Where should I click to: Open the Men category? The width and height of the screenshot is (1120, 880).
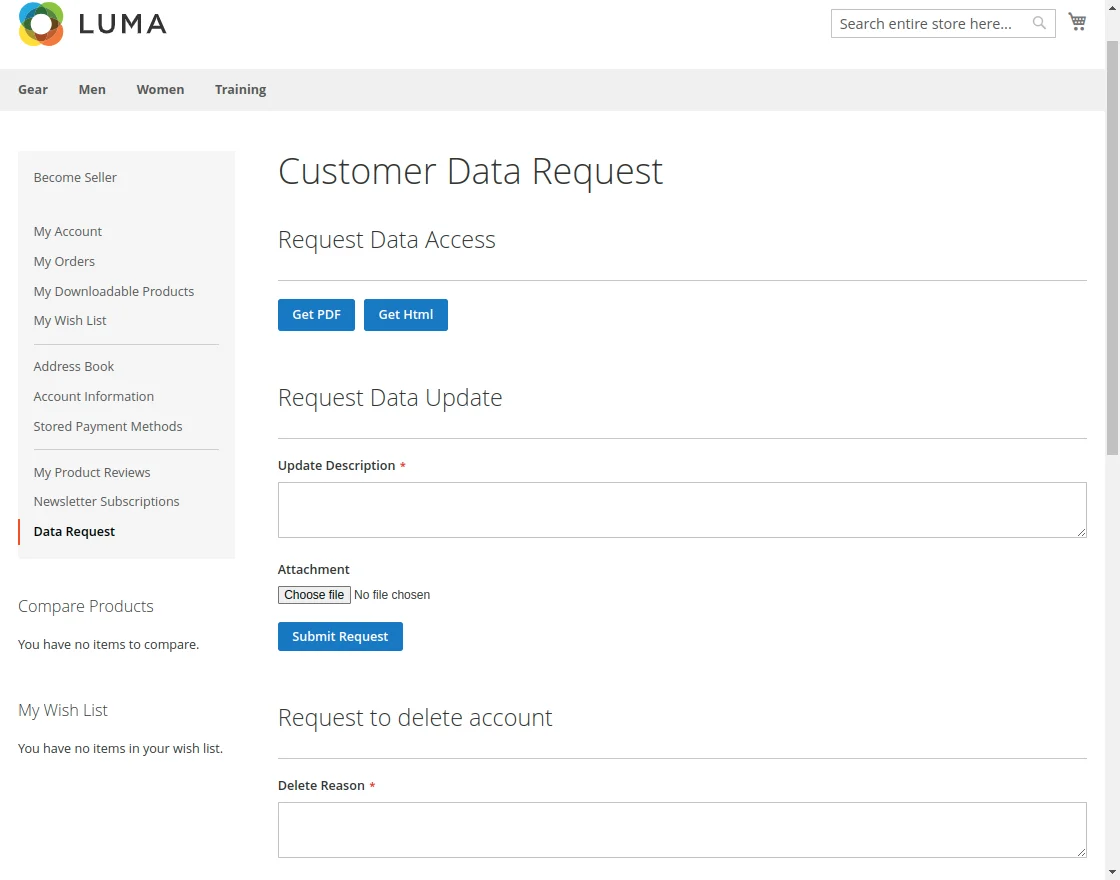point(92,89)
